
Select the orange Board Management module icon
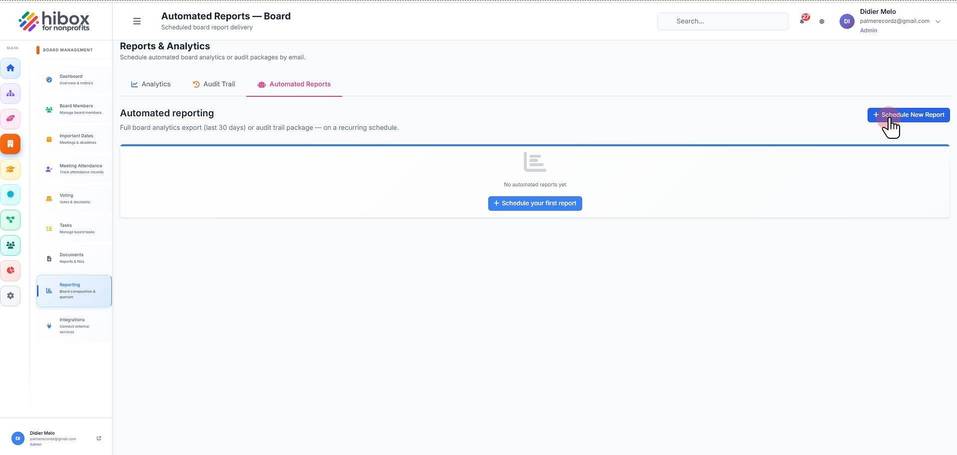pyautogui.click(x=10, y=144)
